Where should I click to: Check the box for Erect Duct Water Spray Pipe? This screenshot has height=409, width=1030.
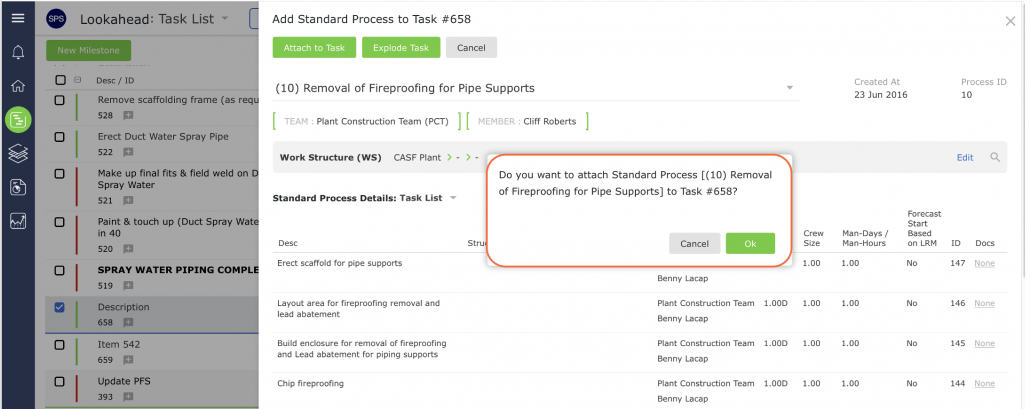point(60,137)
